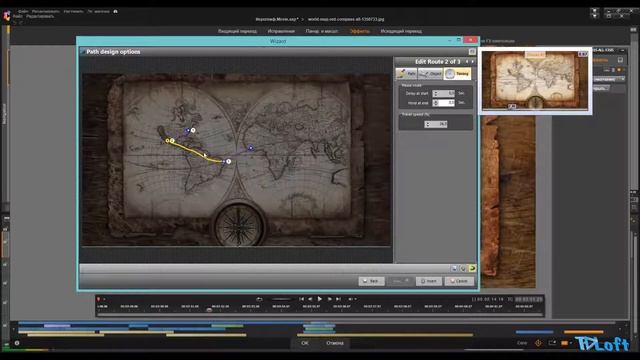Open the Входящий переход tab

pos(237,31)
